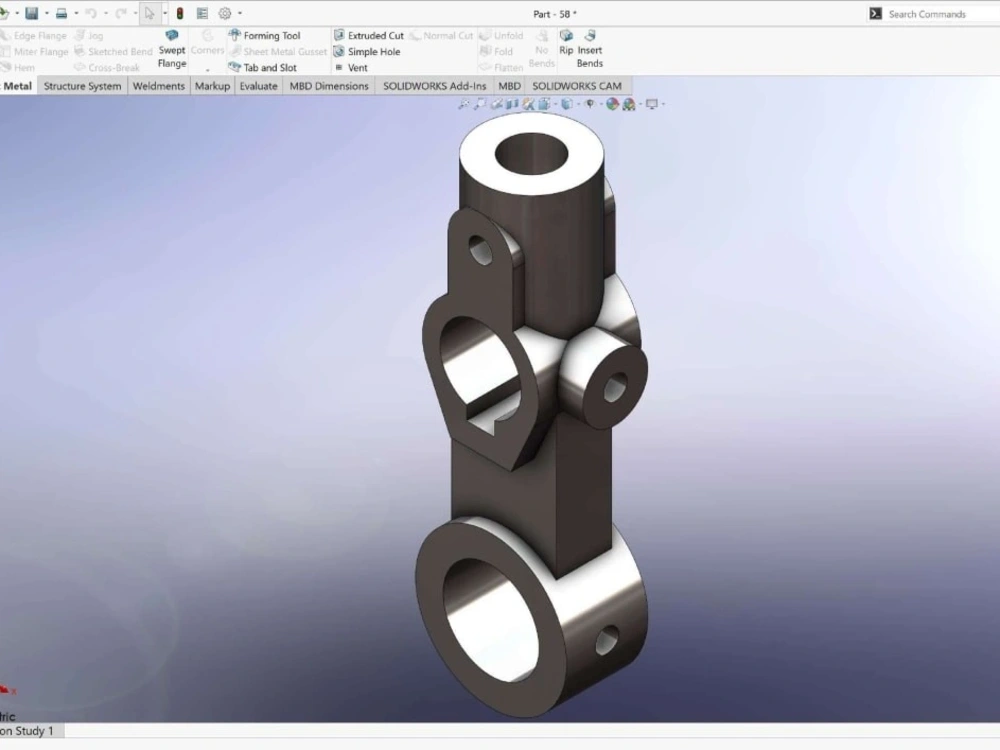
Task: Click the Miter Flange button
Action: point(34,51)
